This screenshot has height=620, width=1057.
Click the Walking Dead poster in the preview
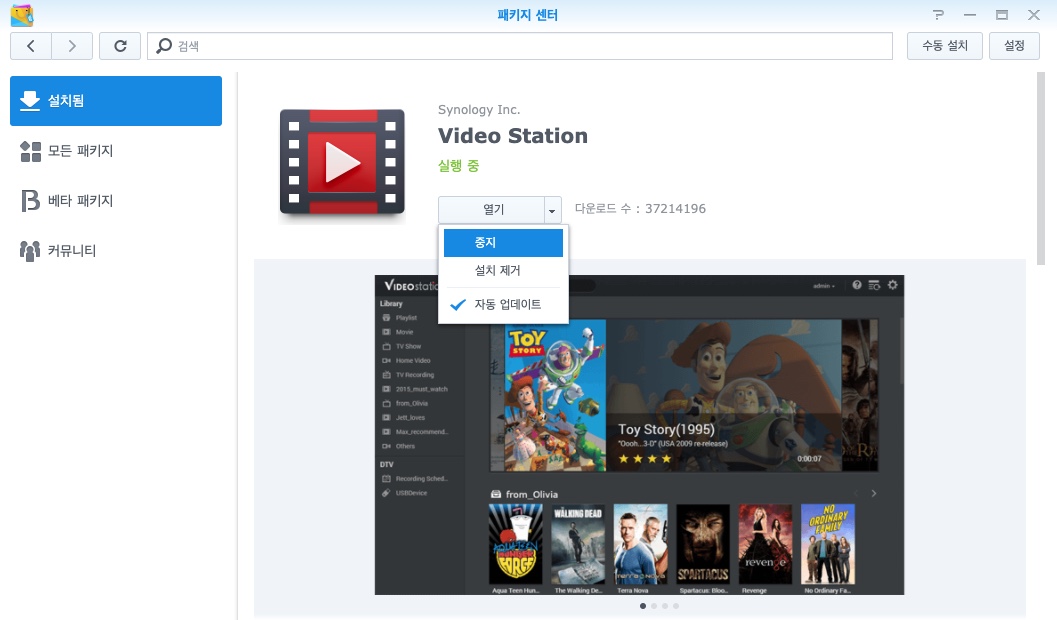pyautogui.click(x=578, y=545)
